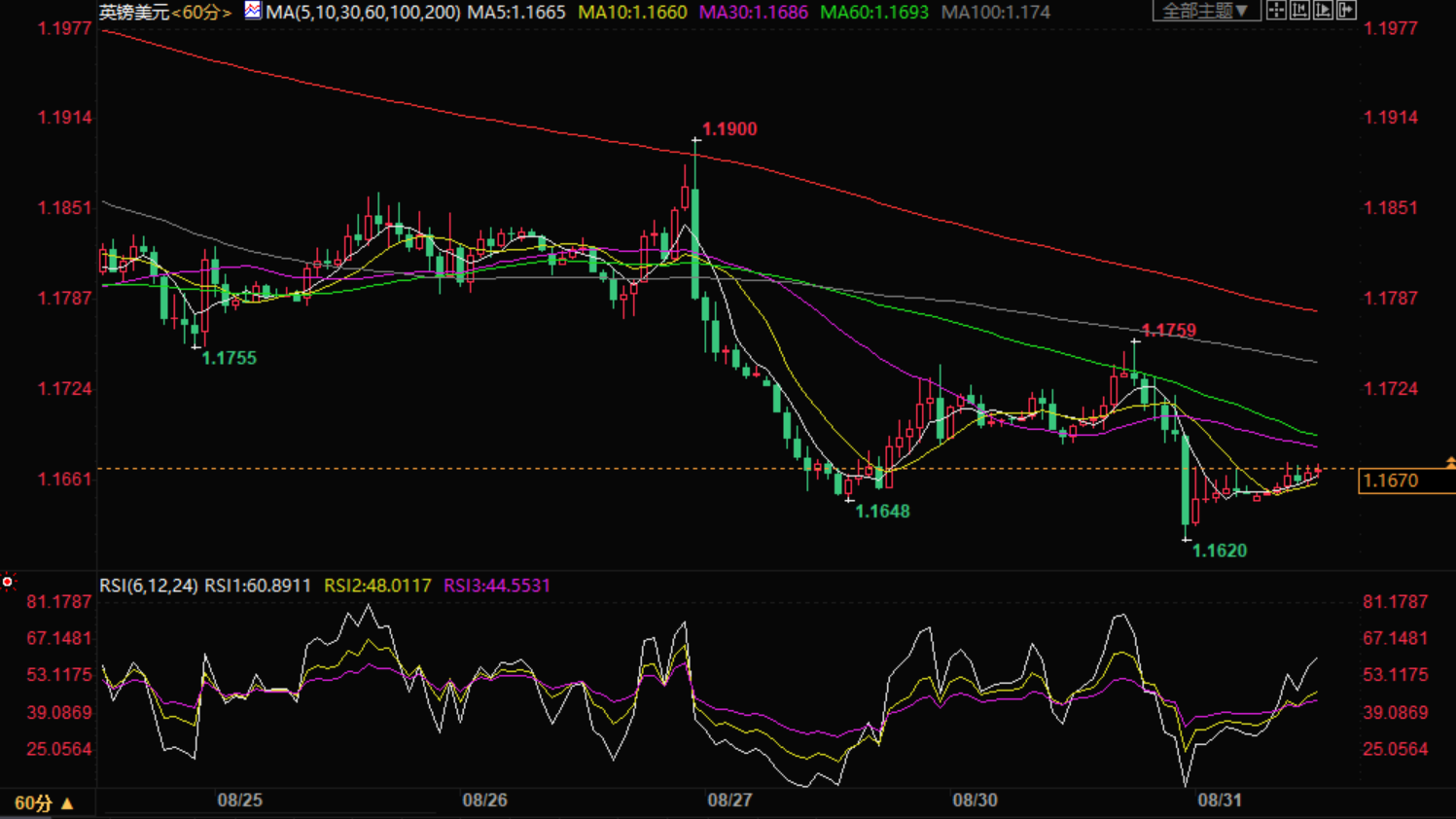Image resolution: width=1456 pixels, height=819 pixels.
Task: Open the 全部主题 dropdown
Action: click(1206, 11)
